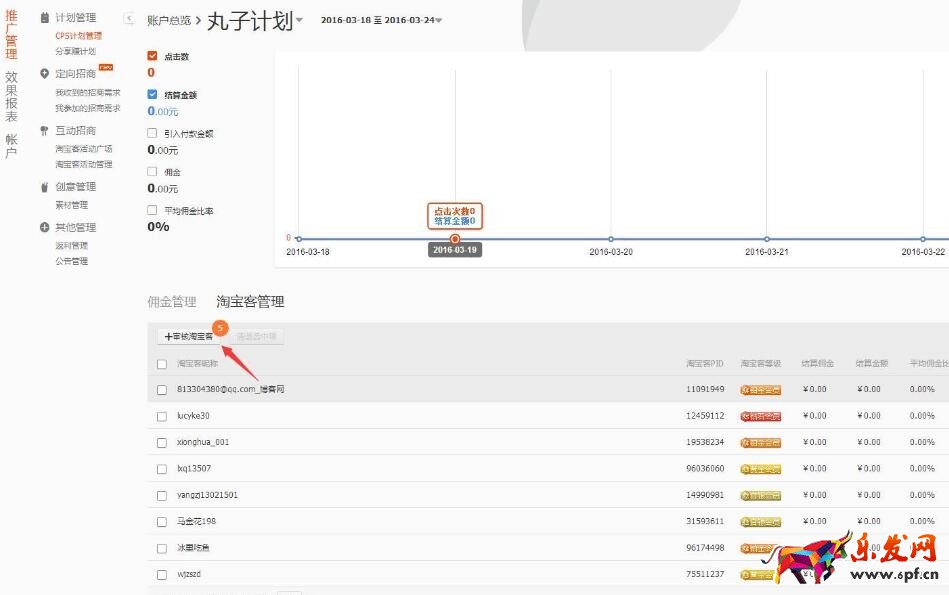This screenshot has height=595, width=949.
Task: Click the level badge for lucyke30
Action: [760, 416]
